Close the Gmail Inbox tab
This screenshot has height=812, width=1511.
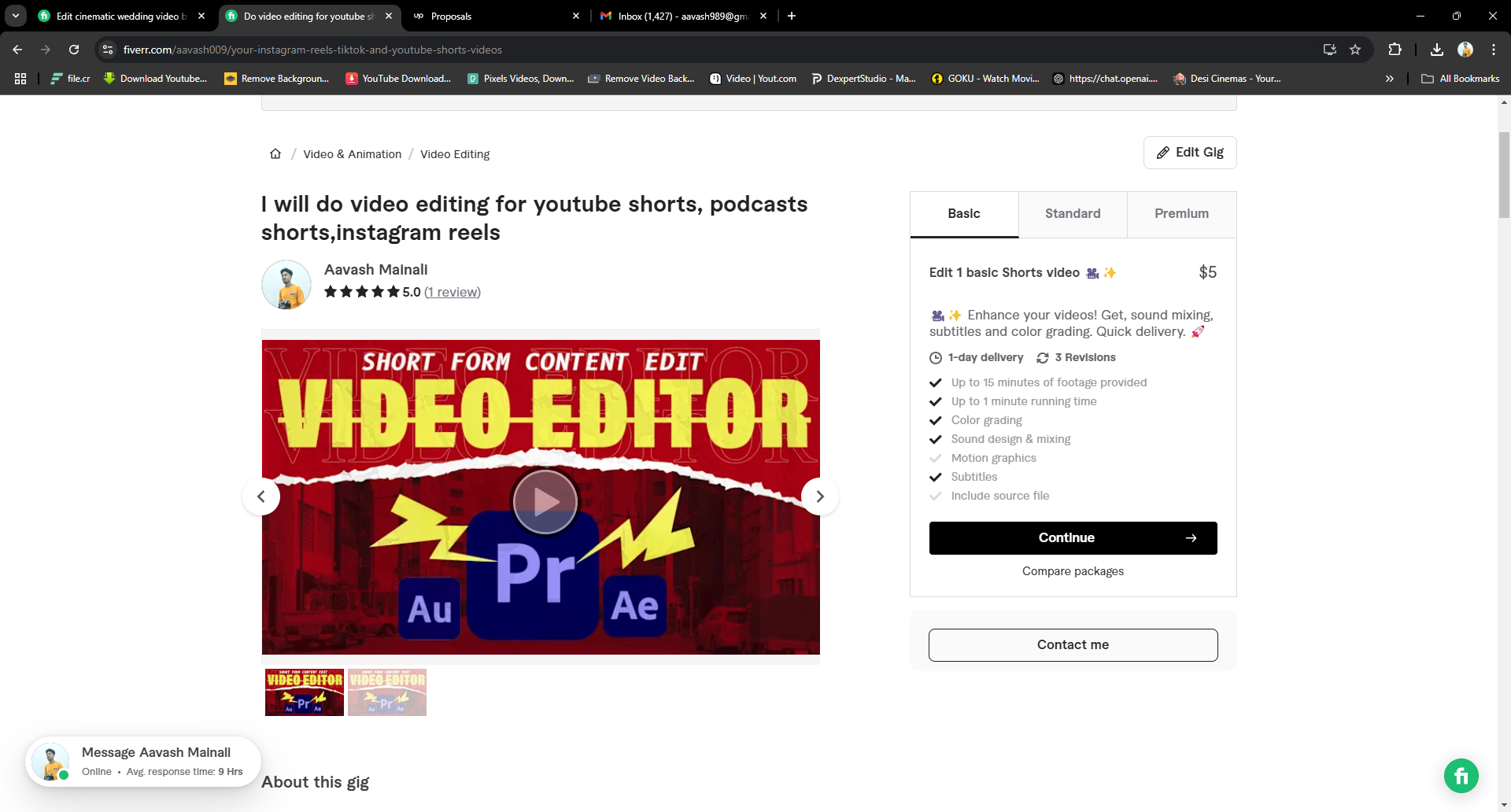click(x=763, y=16)
